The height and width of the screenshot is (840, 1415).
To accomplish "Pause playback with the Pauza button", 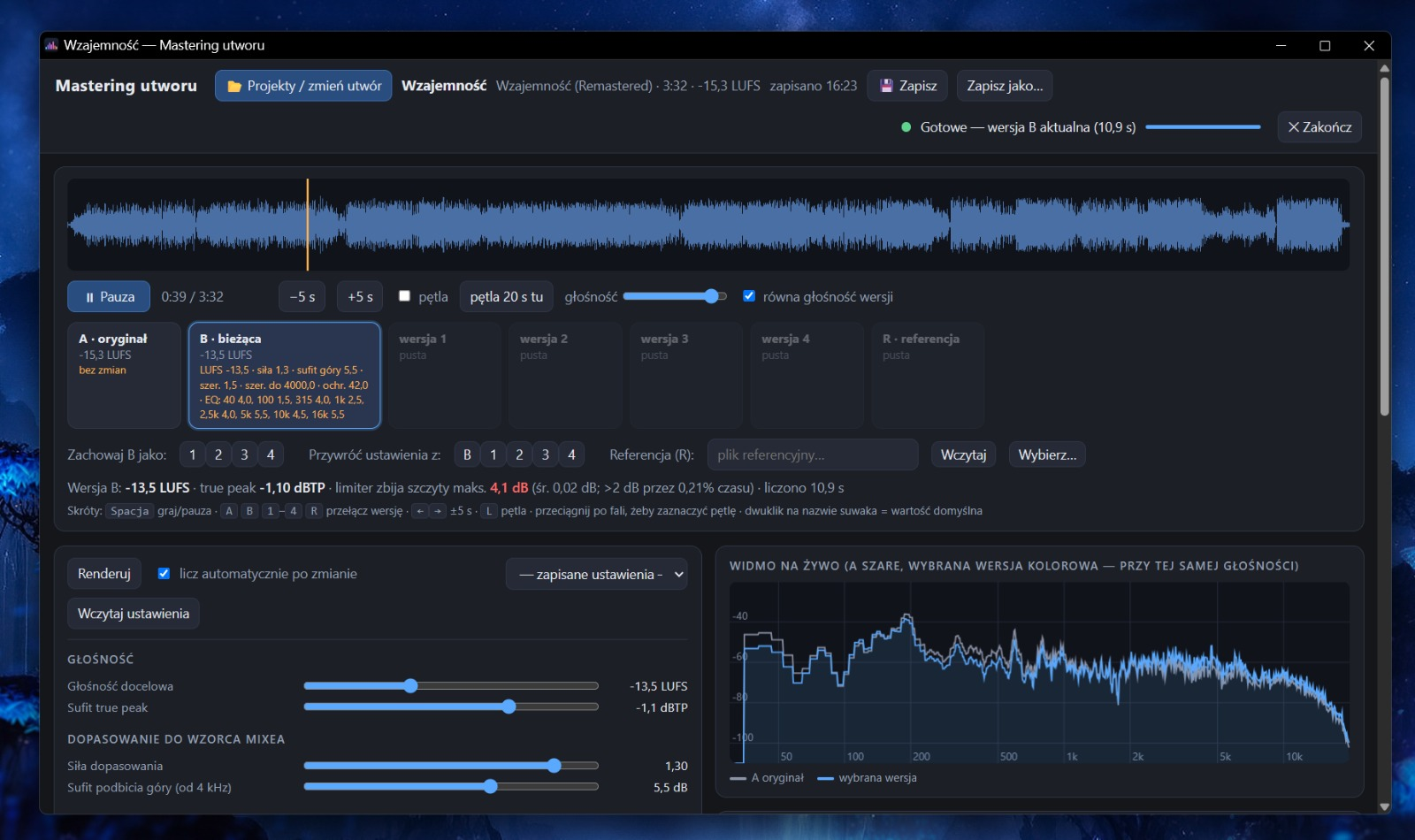I will pyautogui.click(x=109, y=297).
